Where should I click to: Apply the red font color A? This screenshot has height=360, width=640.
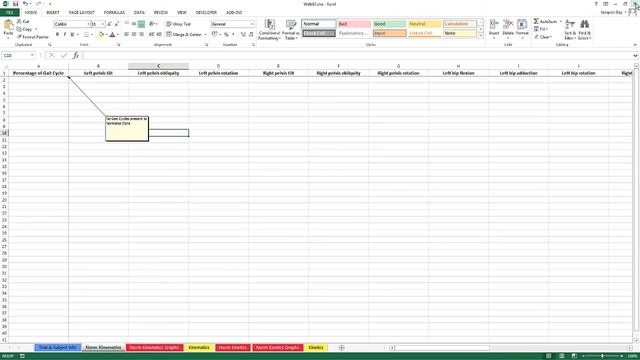112,35
